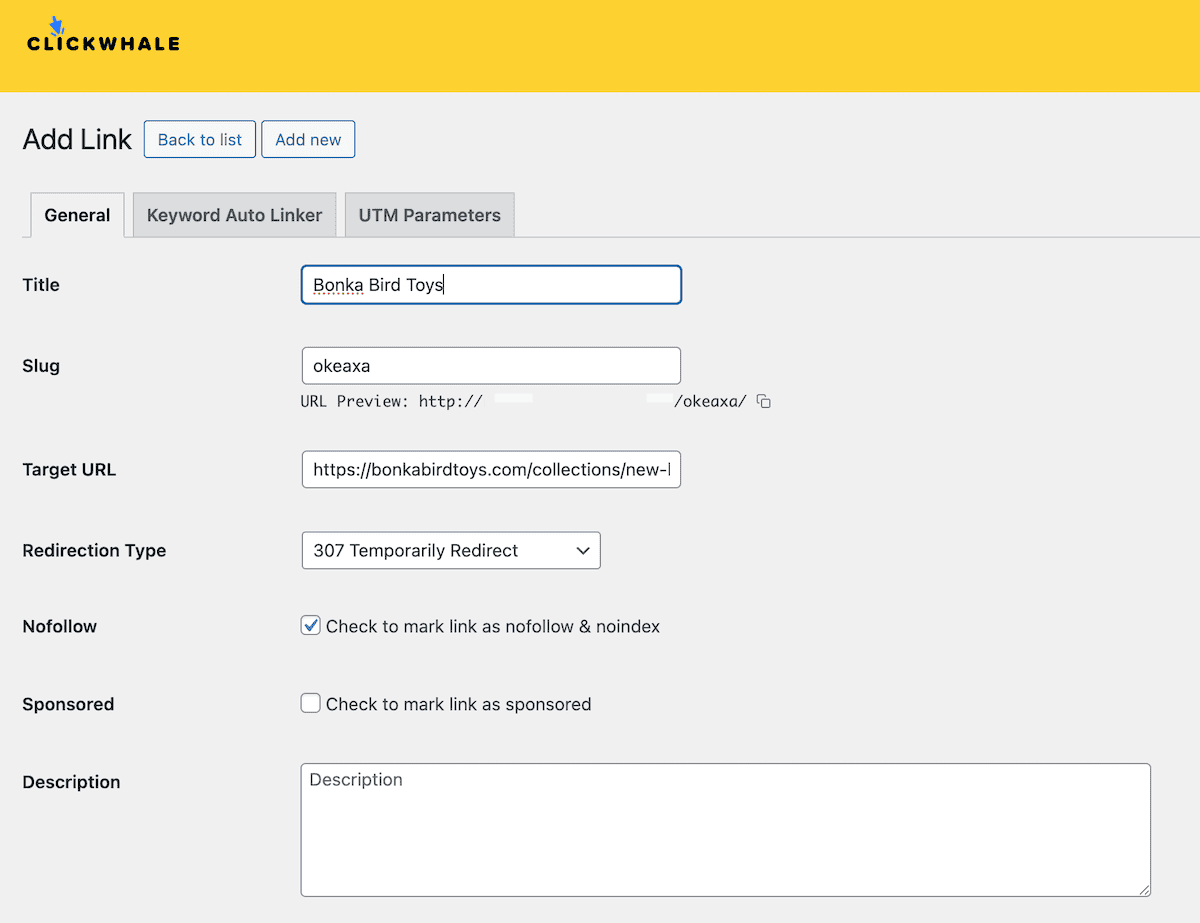Edit the Slug field with okeaxa

[x=491, y=366]
